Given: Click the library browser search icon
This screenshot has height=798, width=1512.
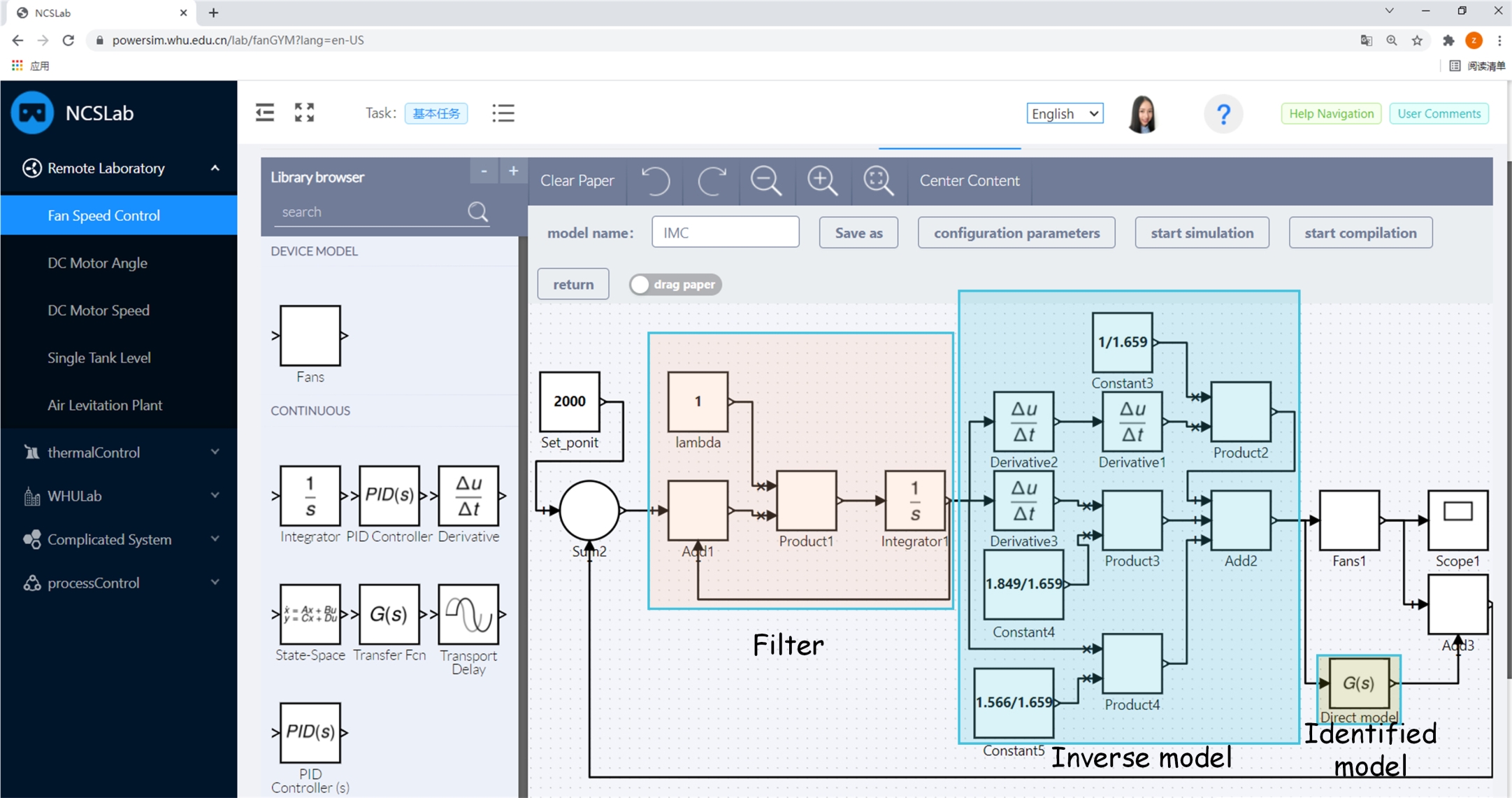Looking at the screenshot, I should pyautogui.click(x=478, y=212).
